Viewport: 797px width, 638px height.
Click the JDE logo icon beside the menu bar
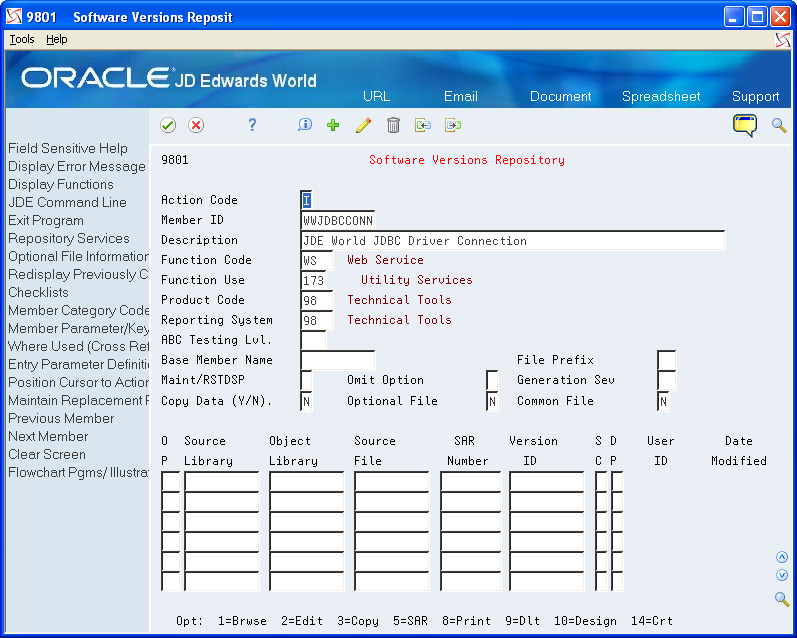(x=783, y=40)
